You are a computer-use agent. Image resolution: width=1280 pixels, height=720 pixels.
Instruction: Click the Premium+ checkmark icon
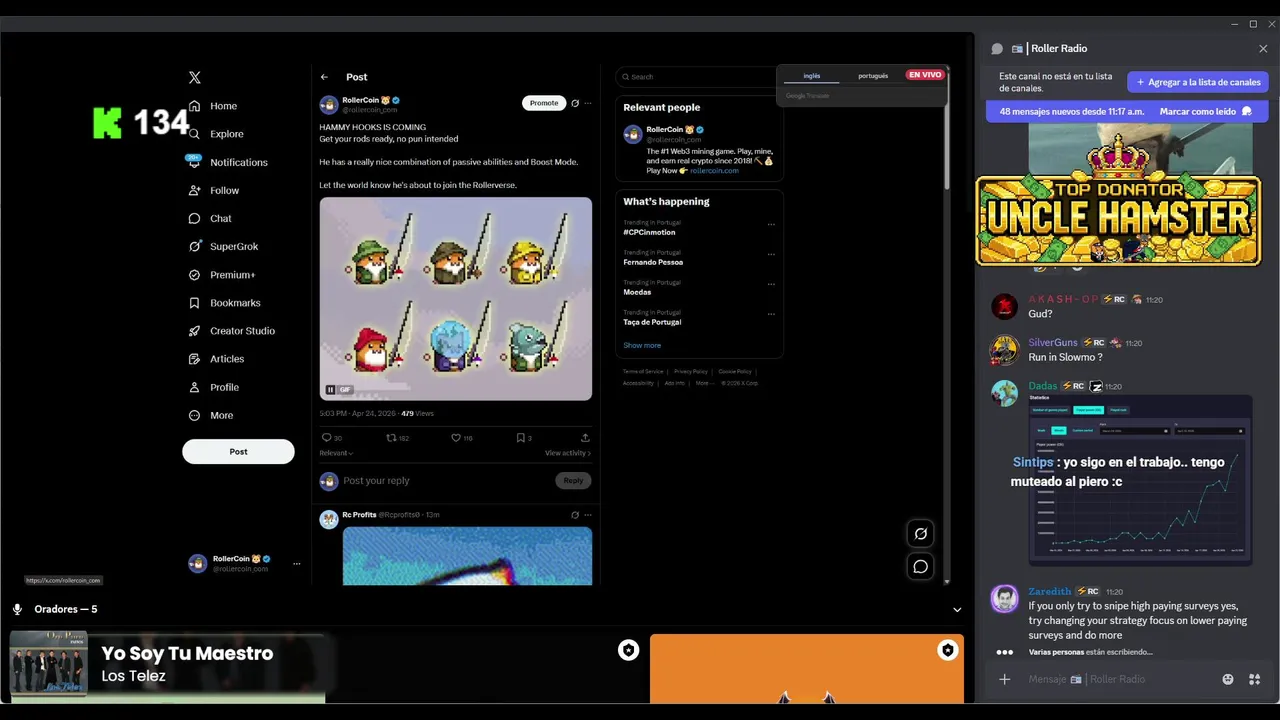[195, 275]
